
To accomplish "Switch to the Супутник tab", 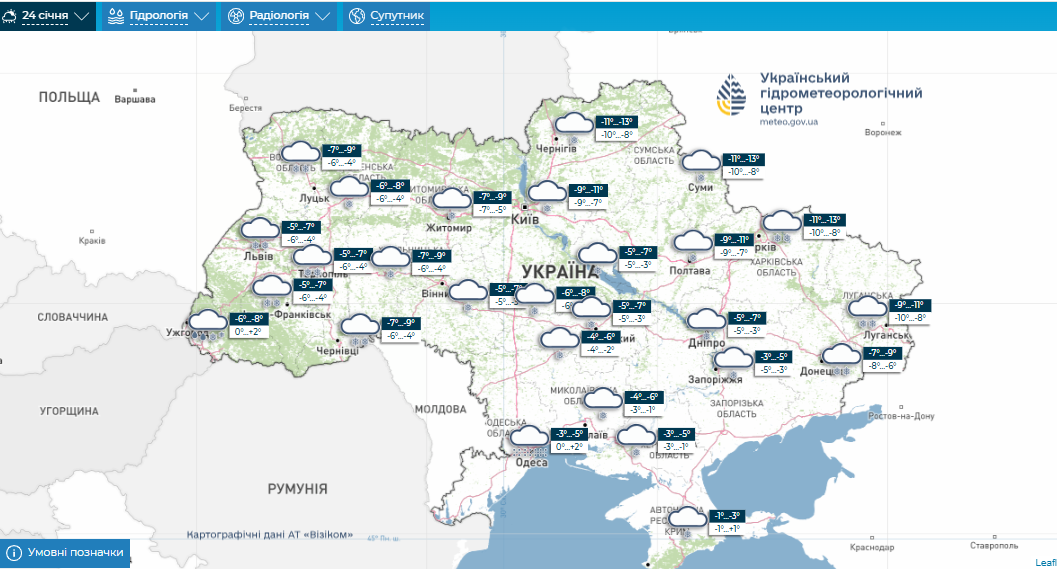I will point(397,16).
